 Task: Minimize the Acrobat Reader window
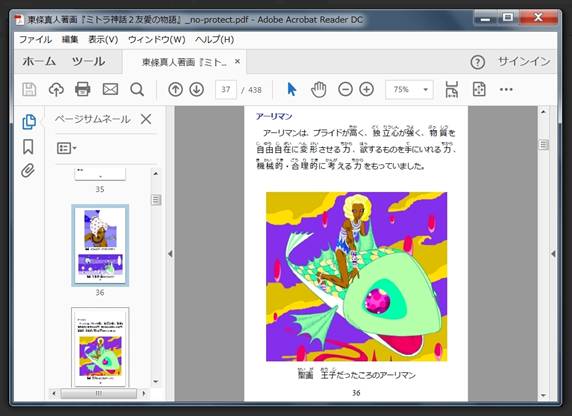485,18
